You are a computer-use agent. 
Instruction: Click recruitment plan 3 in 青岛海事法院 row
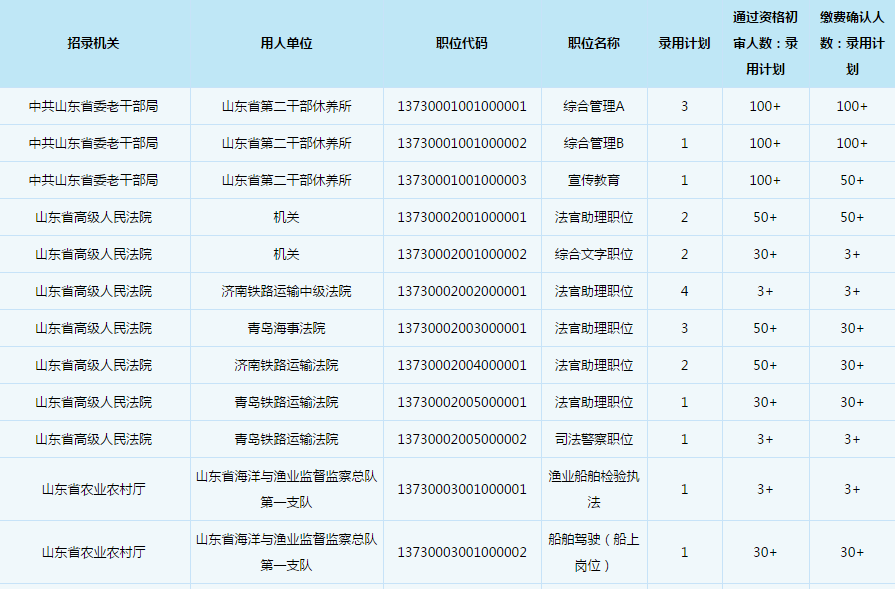point(684,329)
